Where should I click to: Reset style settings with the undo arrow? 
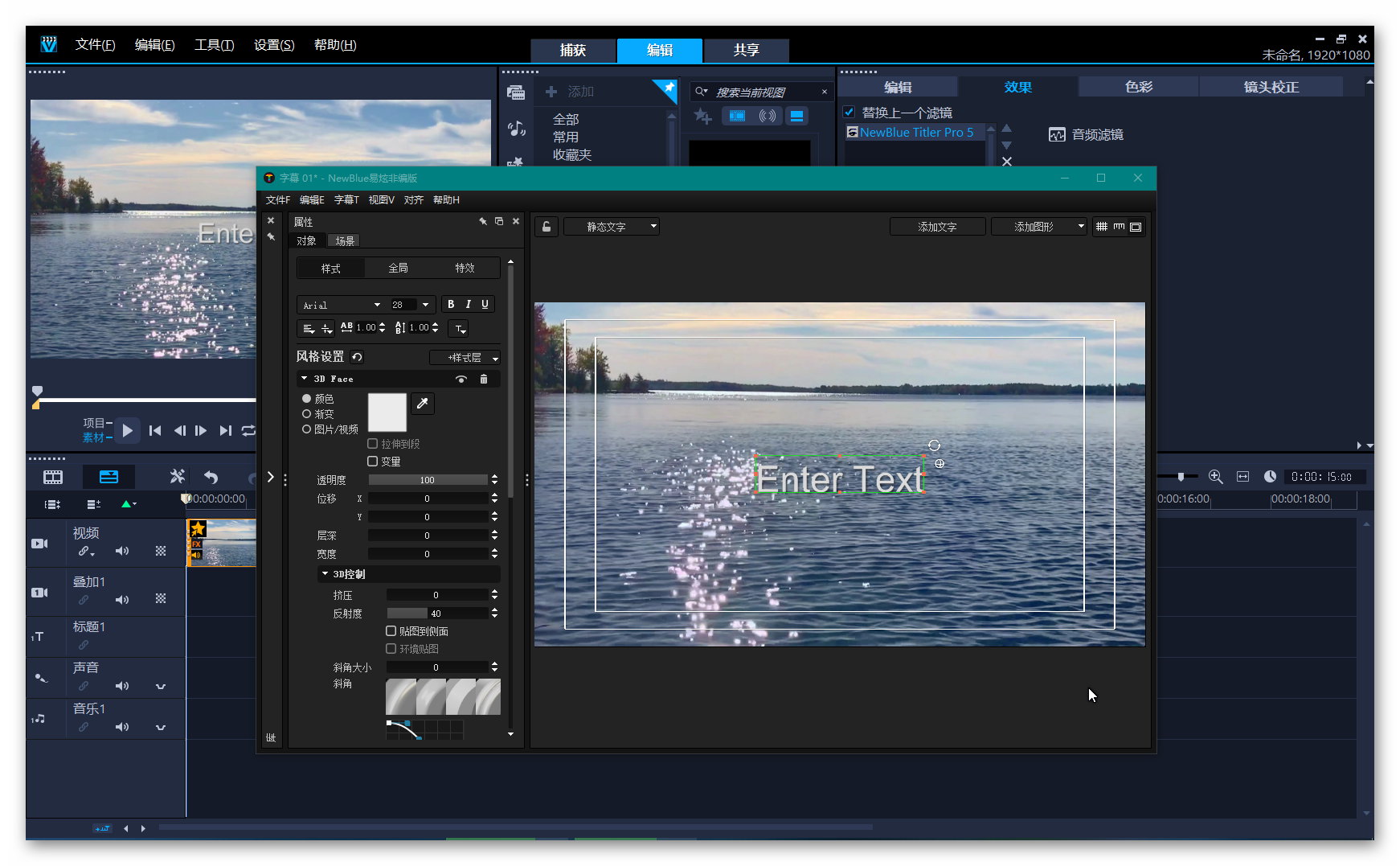point(357,357)
